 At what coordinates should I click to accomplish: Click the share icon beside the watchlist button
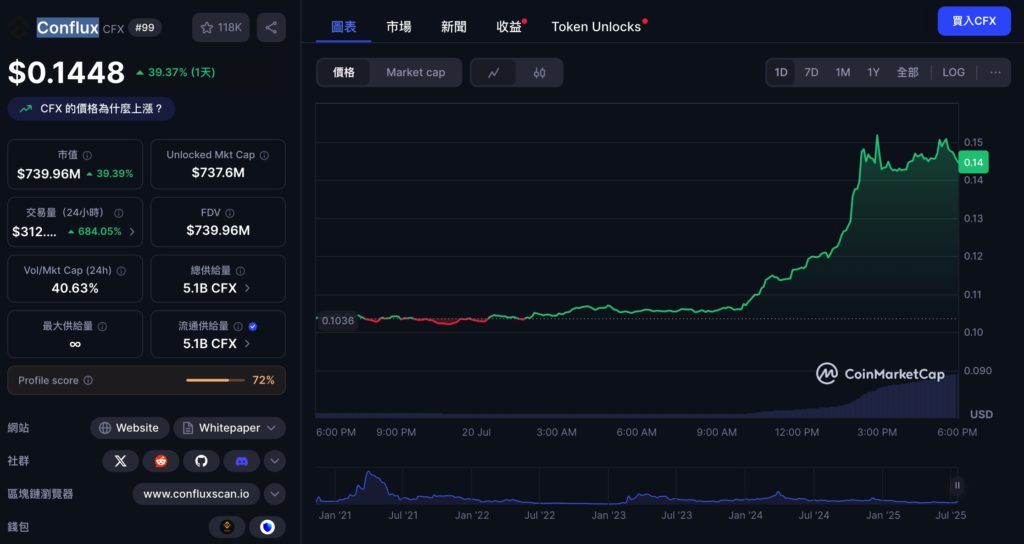(x=271, y=27)
